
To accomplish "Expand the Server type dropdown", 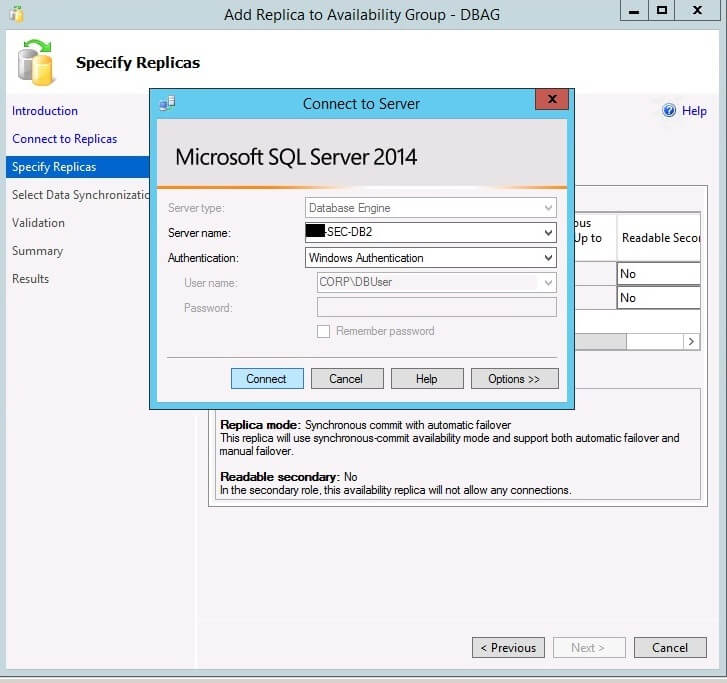I will click(547, 208).
